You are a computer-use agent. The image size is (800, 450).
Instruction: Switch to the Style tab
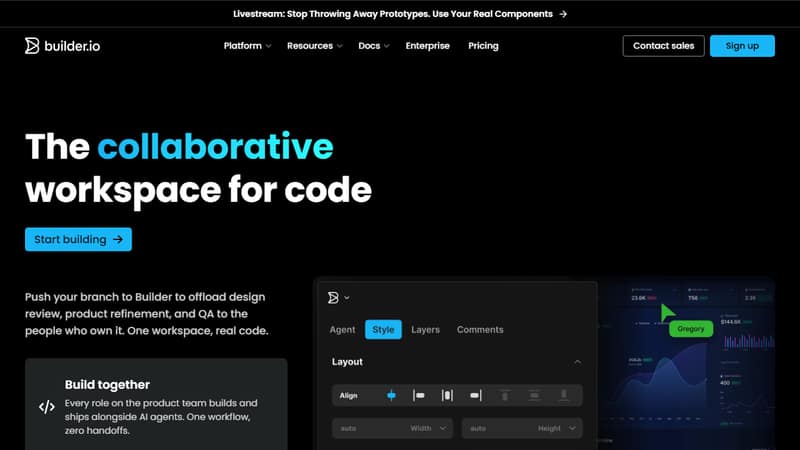[383, 330]
